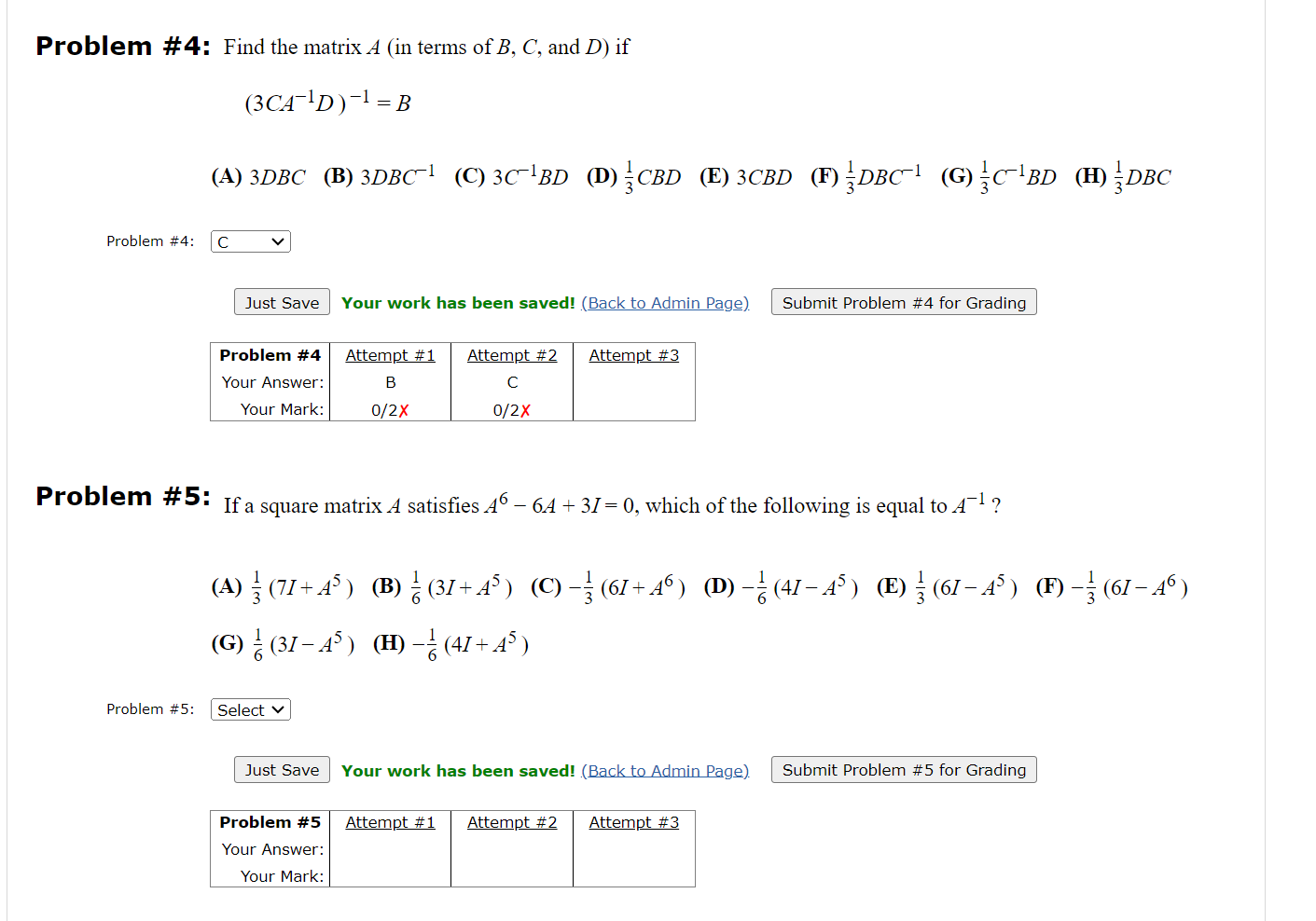Click Just Save under Problem #5
This screenshot has height=921, width=1316.
281,769
